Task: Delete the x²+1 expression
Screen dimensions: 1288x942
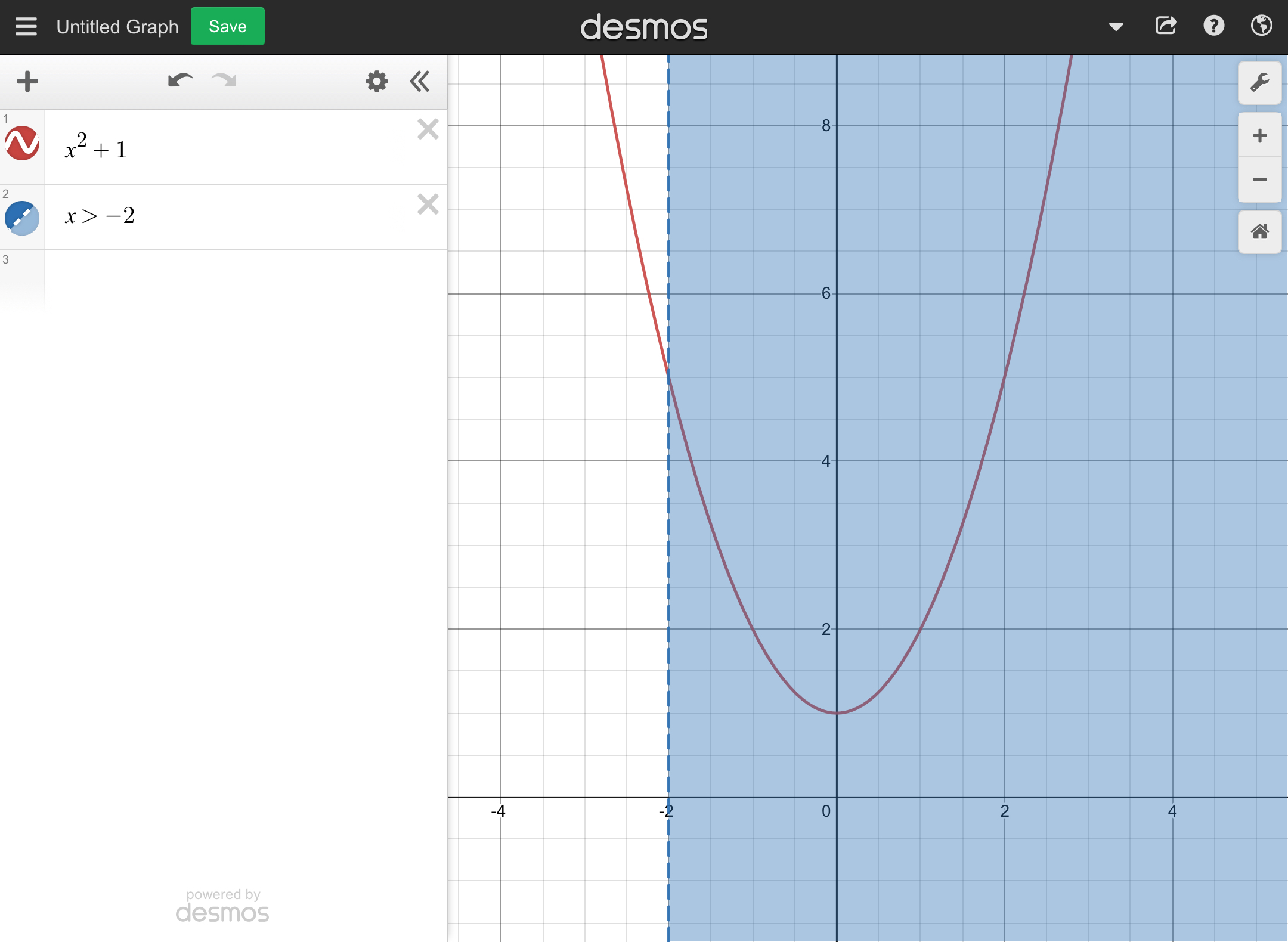Action: tap(428, 129)
